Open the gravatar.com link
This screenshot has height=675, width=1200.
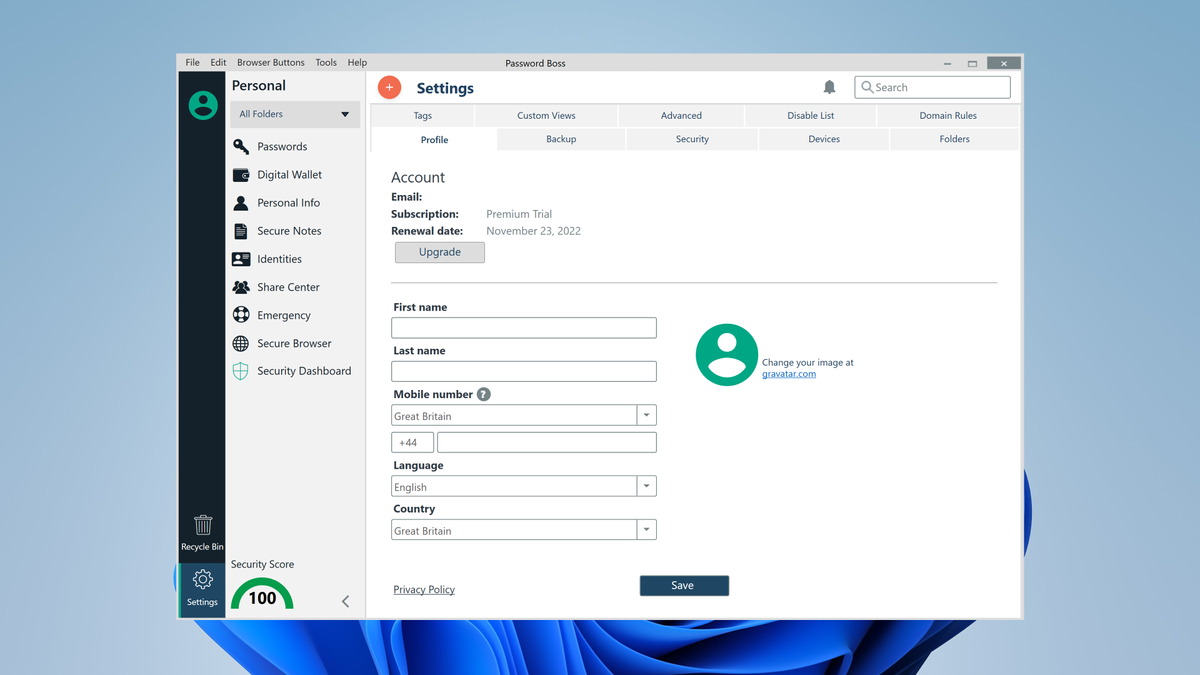click(x=788, y=373)
